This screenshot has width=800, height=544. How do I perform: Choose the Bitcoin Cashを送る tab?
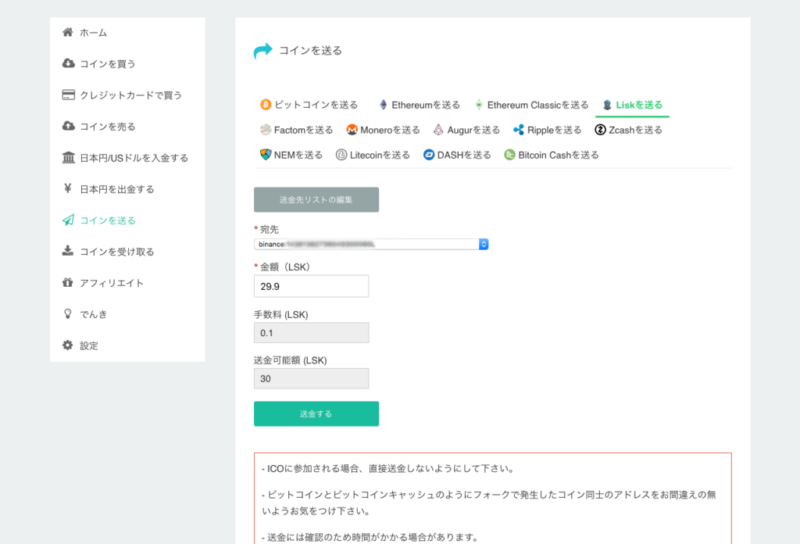(x=552, y=155)
